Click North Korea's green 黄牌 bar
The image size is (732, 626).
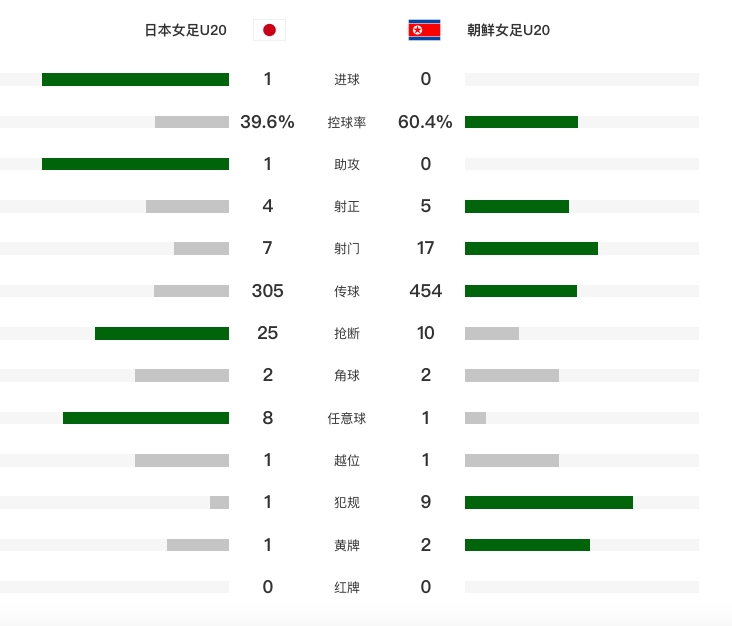pos(527,545)
